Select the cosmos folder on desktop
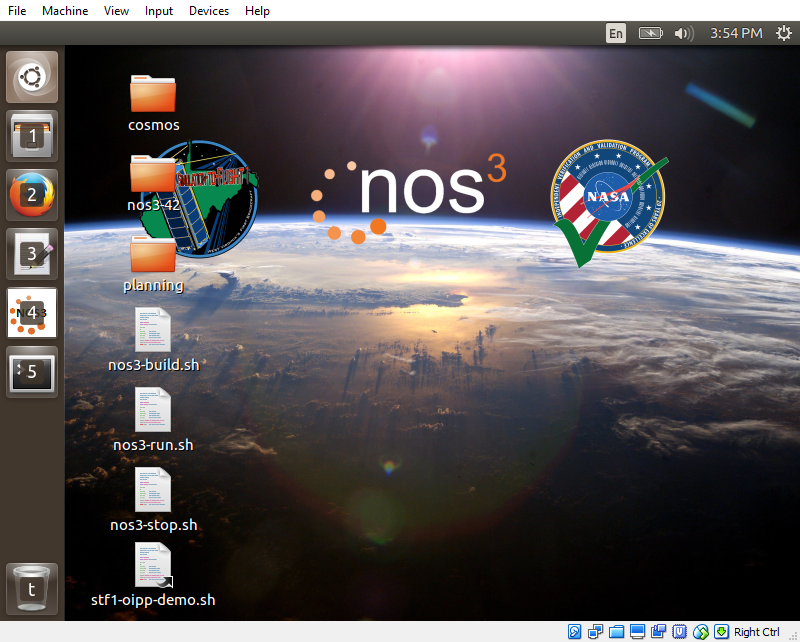Image resolution: width=800 pixels, height=642 pixels. click(x=153, y=104)
